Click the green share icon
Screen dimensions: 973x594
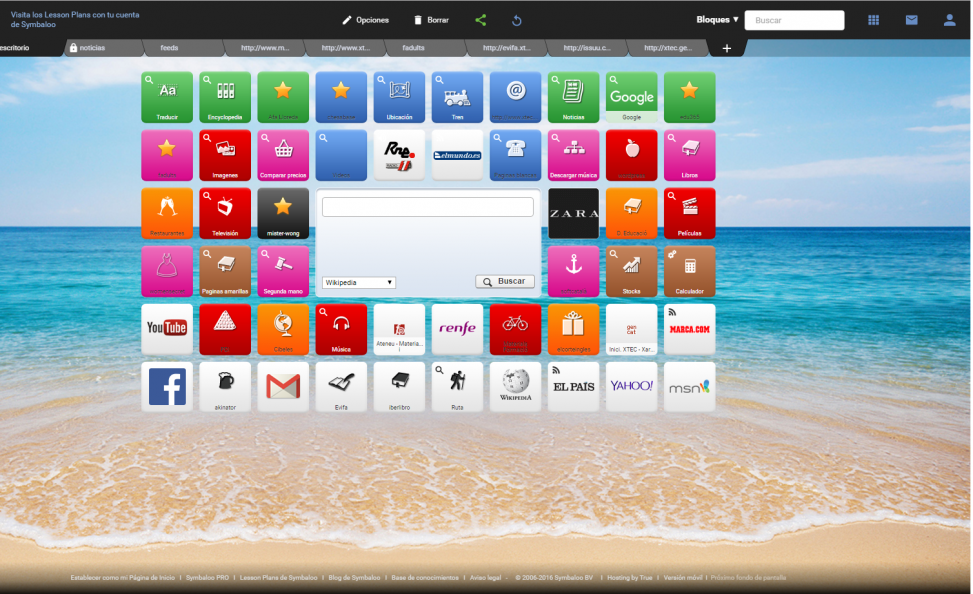(481, 20)
